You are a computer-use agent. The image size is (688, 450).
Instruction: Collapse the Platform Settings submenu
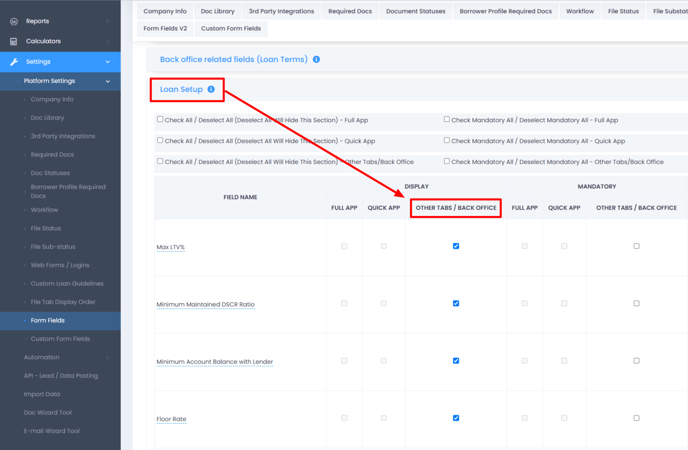tap(108, 81)
